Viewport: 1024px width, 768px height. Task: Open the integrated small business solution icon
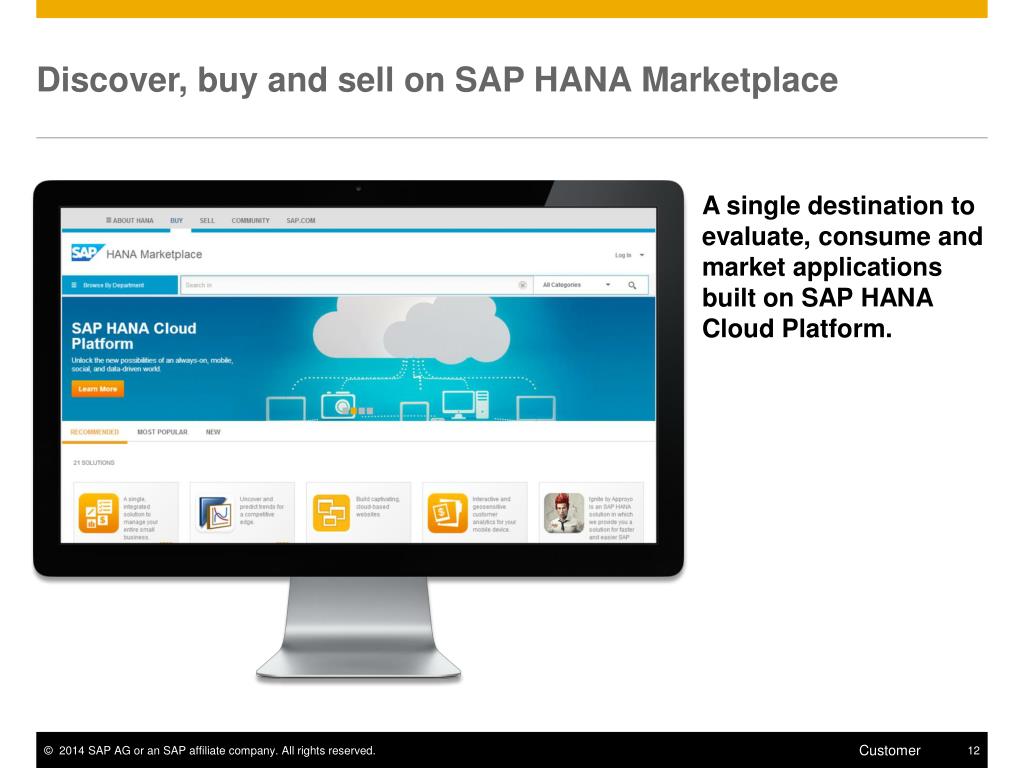pyautogui.click(x=99, y=513)
